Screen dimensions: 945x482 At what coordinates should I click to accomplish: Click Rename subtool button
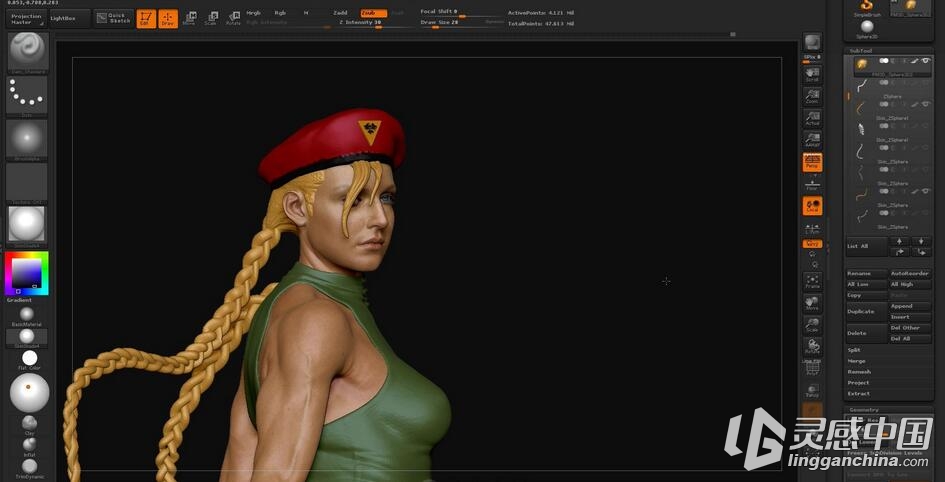[867, 274]
